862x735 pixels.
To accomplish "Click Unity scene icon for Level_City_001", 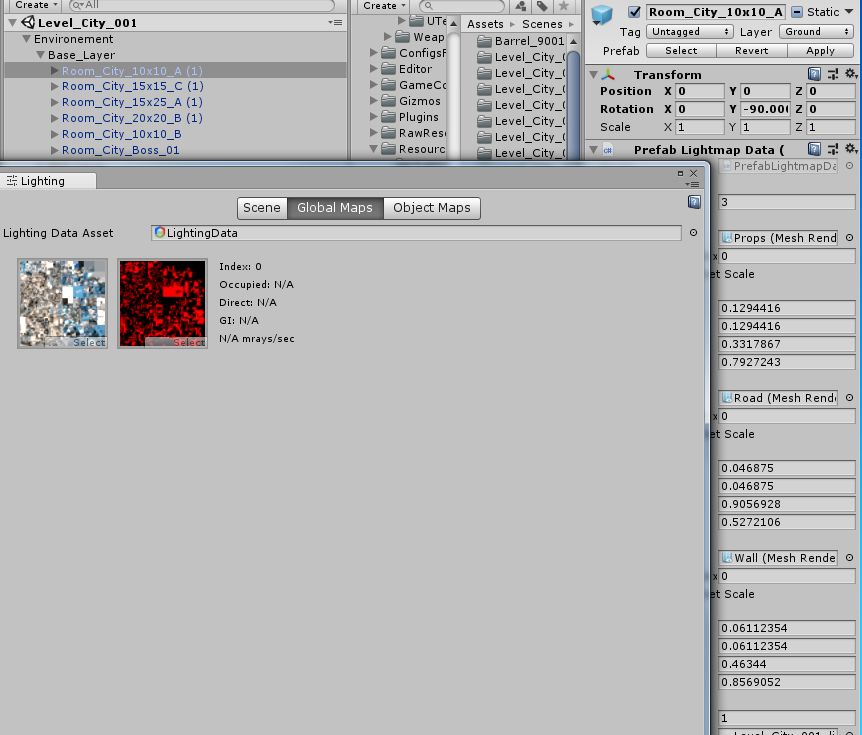I will (x=28, y=23).
